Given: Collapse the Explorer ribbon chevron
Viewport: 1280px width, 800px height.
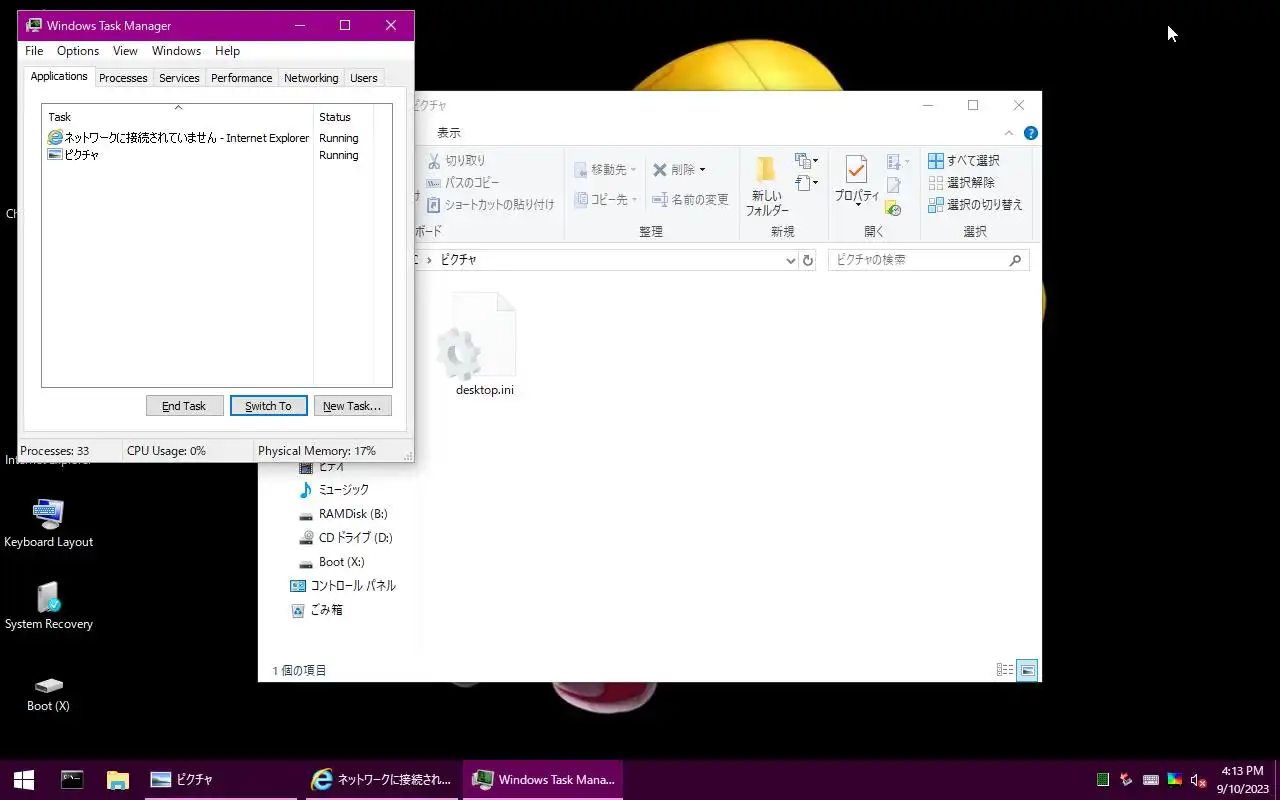Looking at the screenshot, I should click(1009, 133).
